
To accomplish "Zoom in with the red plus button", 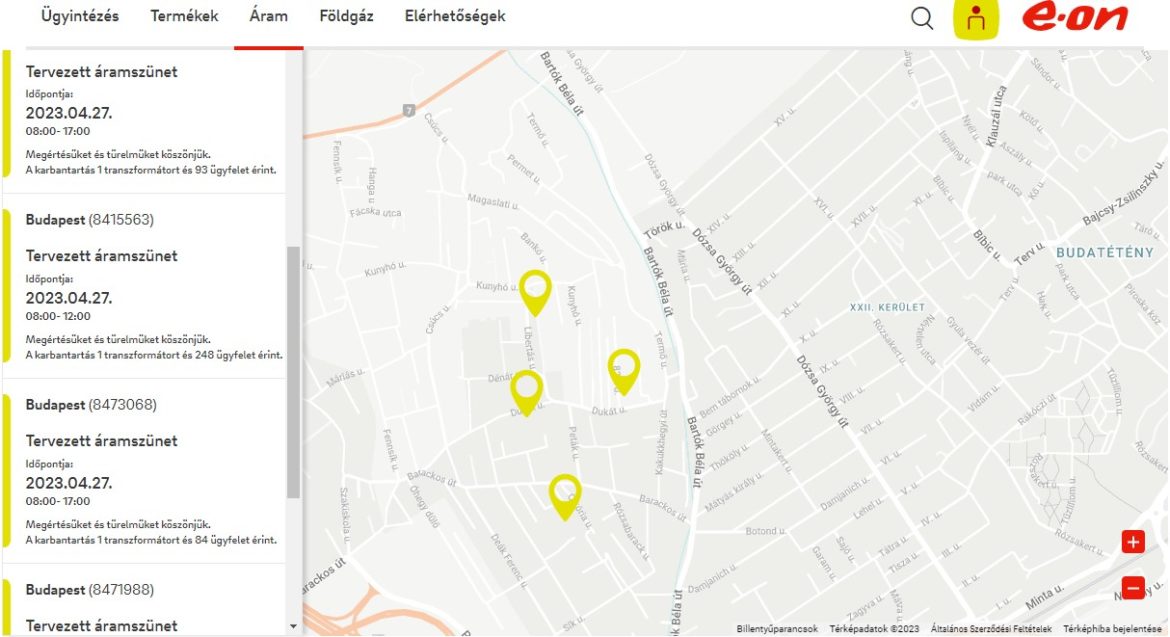I will tap(1132, 543).
